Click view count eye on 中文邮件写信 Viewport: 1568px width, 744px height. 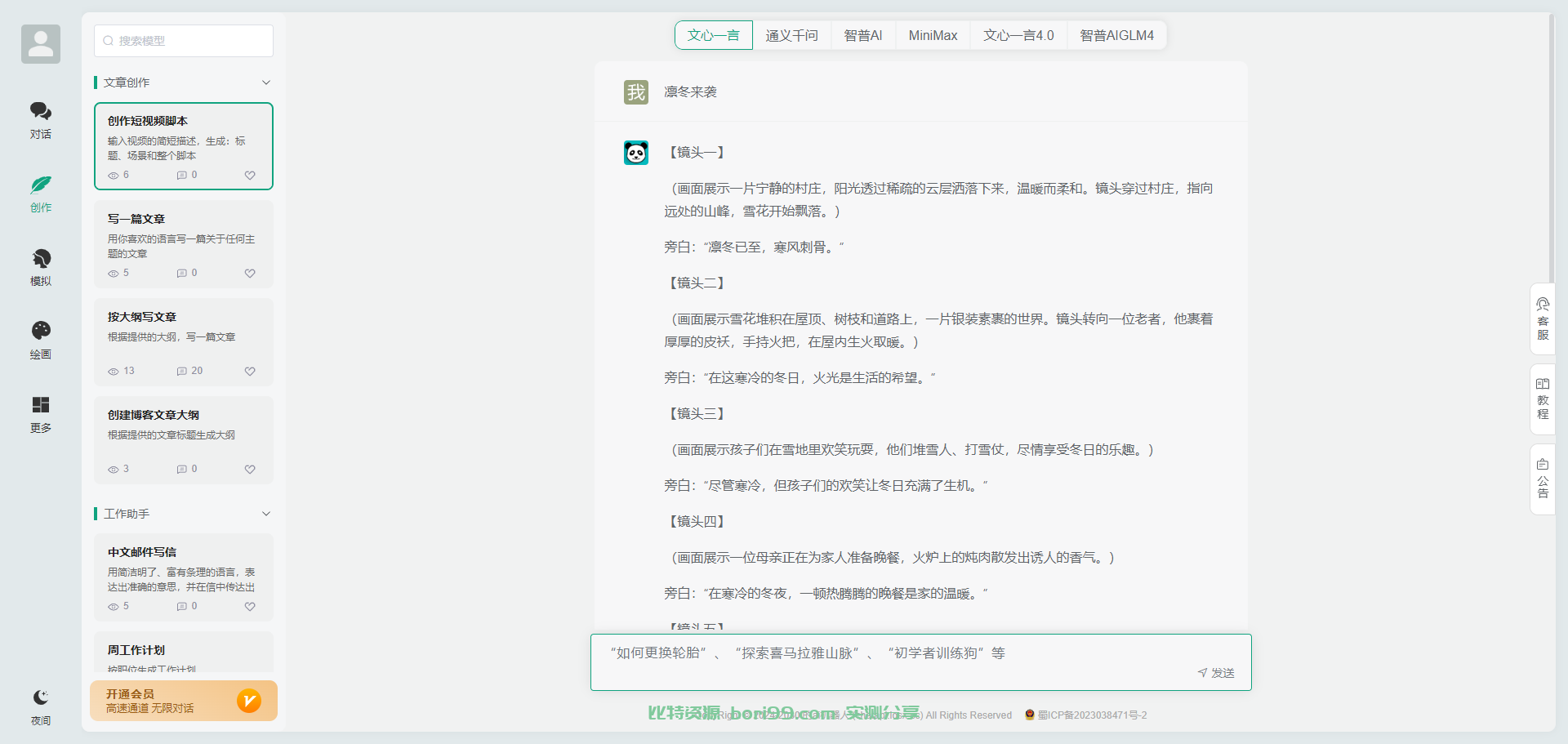[114, 607]
